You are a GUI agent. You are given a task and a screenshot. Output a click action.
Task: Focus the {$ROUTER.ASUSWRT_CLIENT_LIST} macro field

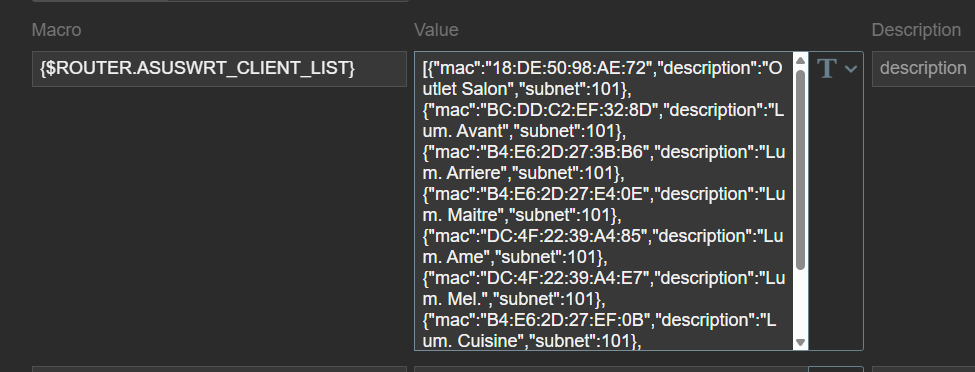click(219, 69)
